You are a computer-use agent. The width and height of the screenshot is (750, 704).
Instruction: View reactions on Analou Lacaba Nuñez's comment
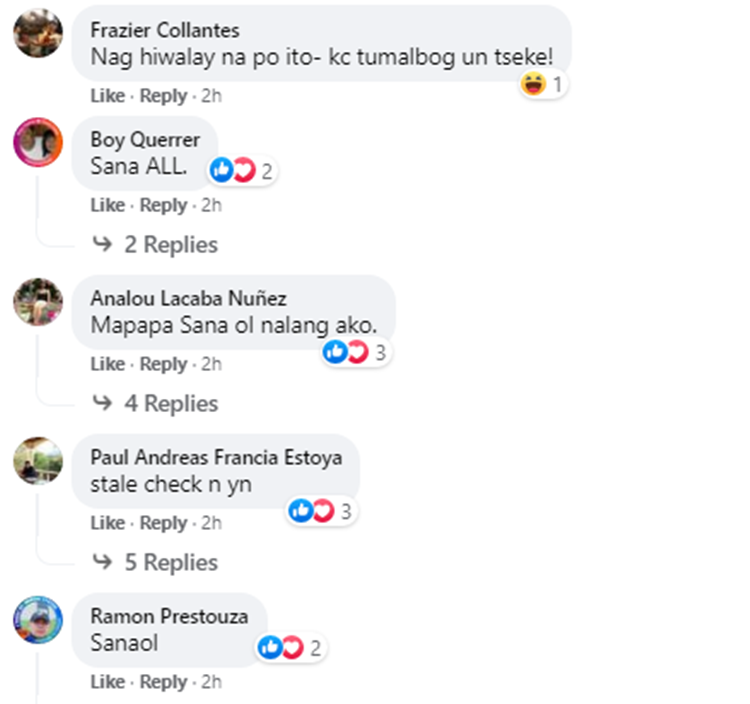pyautogui.click(x=356, y=352)
